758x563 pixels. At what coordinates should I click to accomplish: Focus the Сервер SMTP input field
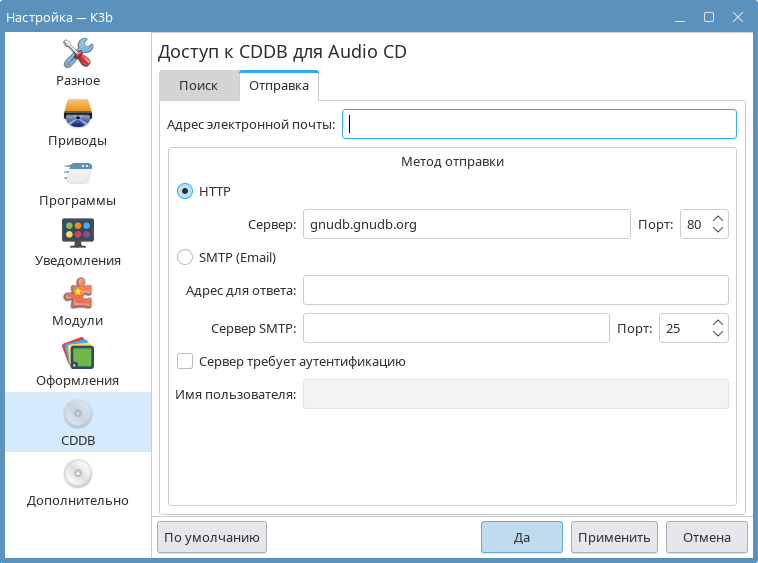(x=456, y=328)
